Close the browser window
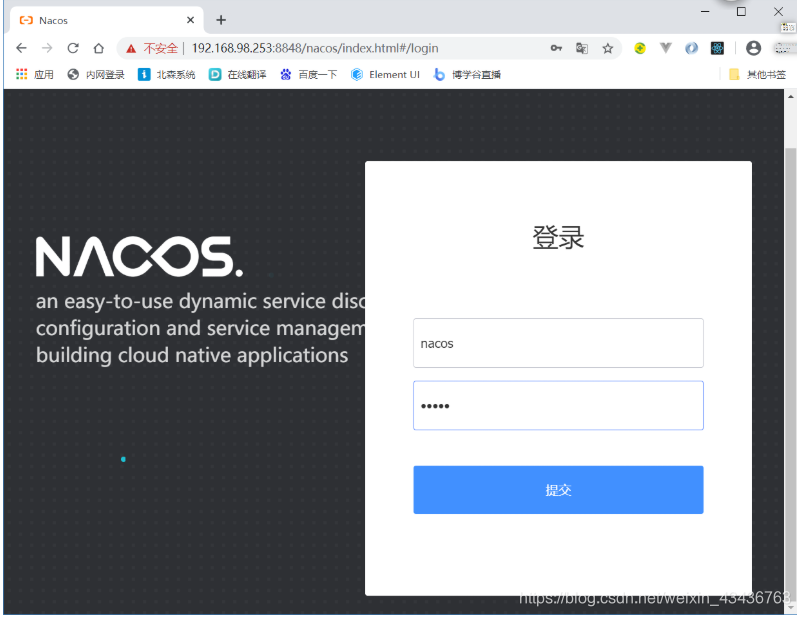Viewport: 801px width, 617px height. (x=778, y=11)
